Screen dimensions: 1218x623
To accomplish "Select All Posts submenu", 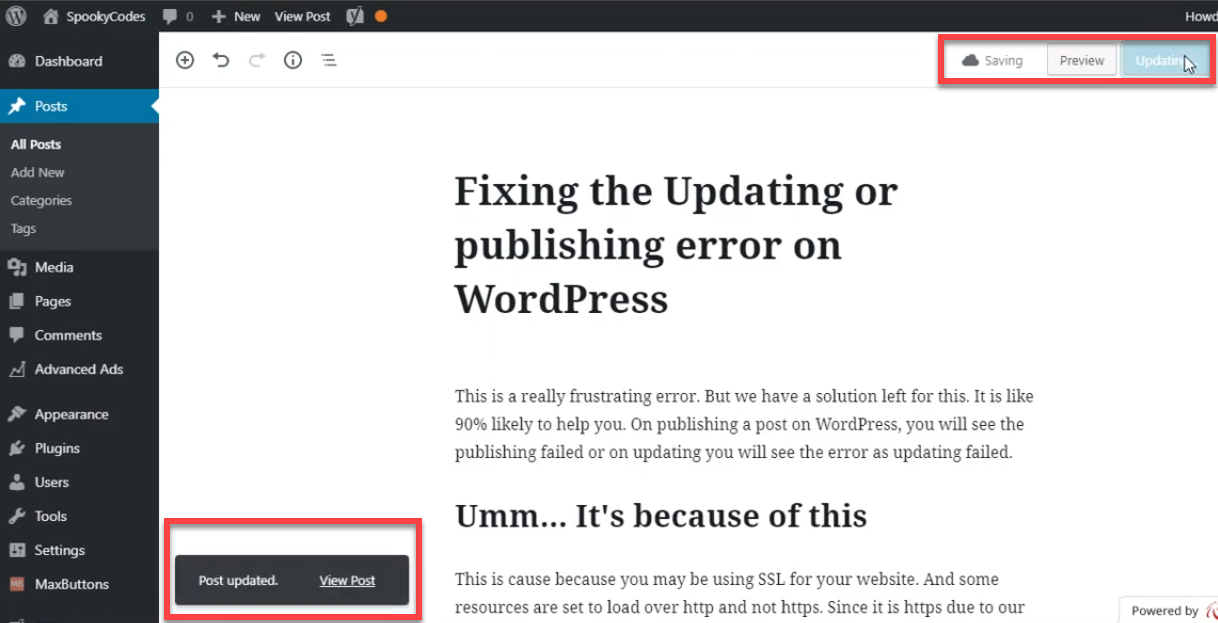I will pyautogui.click(x=36, y=144).
